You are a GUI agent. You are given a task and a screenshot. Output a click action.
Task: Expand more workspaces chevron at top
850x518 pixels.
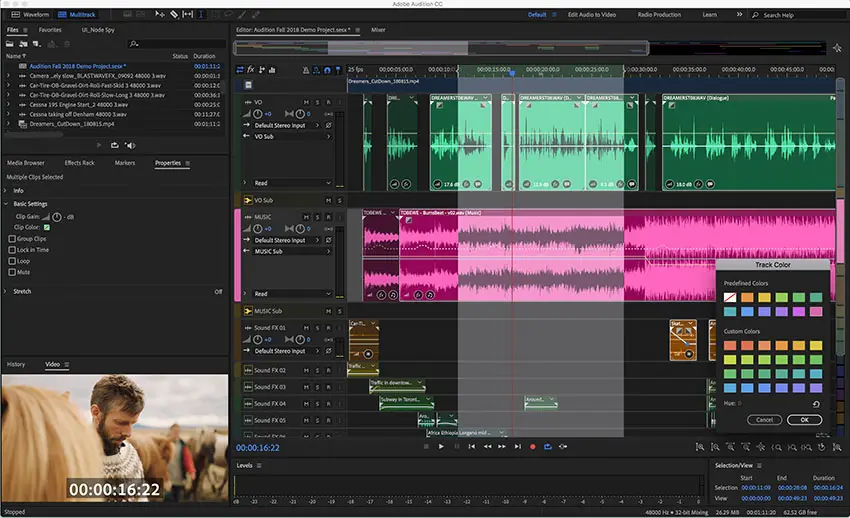(739, 15)
